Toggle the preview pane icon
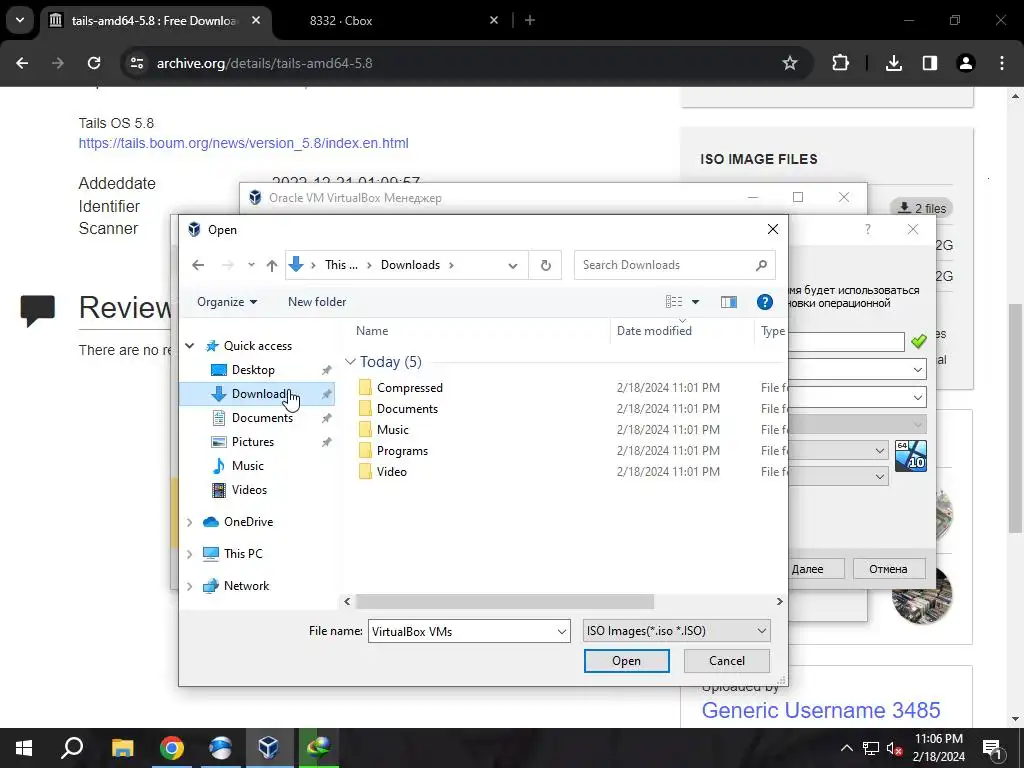Screen dimensions: 1024x768 729,302
